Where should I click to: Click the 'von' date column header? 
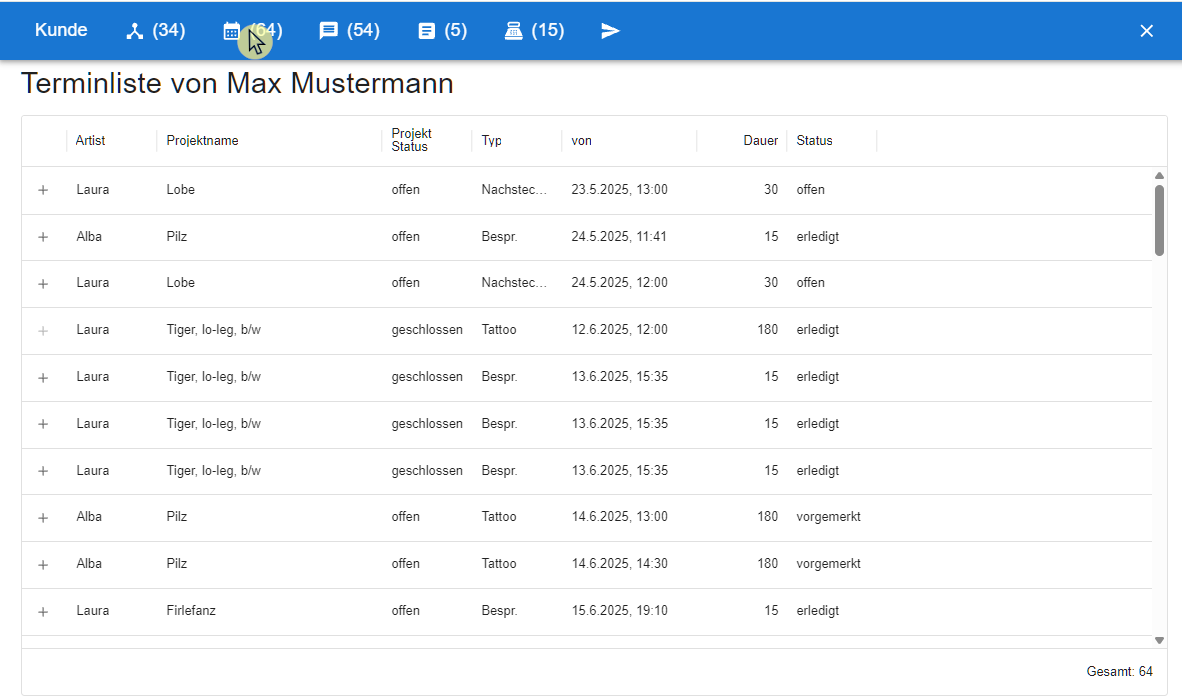tap(582, 141)
